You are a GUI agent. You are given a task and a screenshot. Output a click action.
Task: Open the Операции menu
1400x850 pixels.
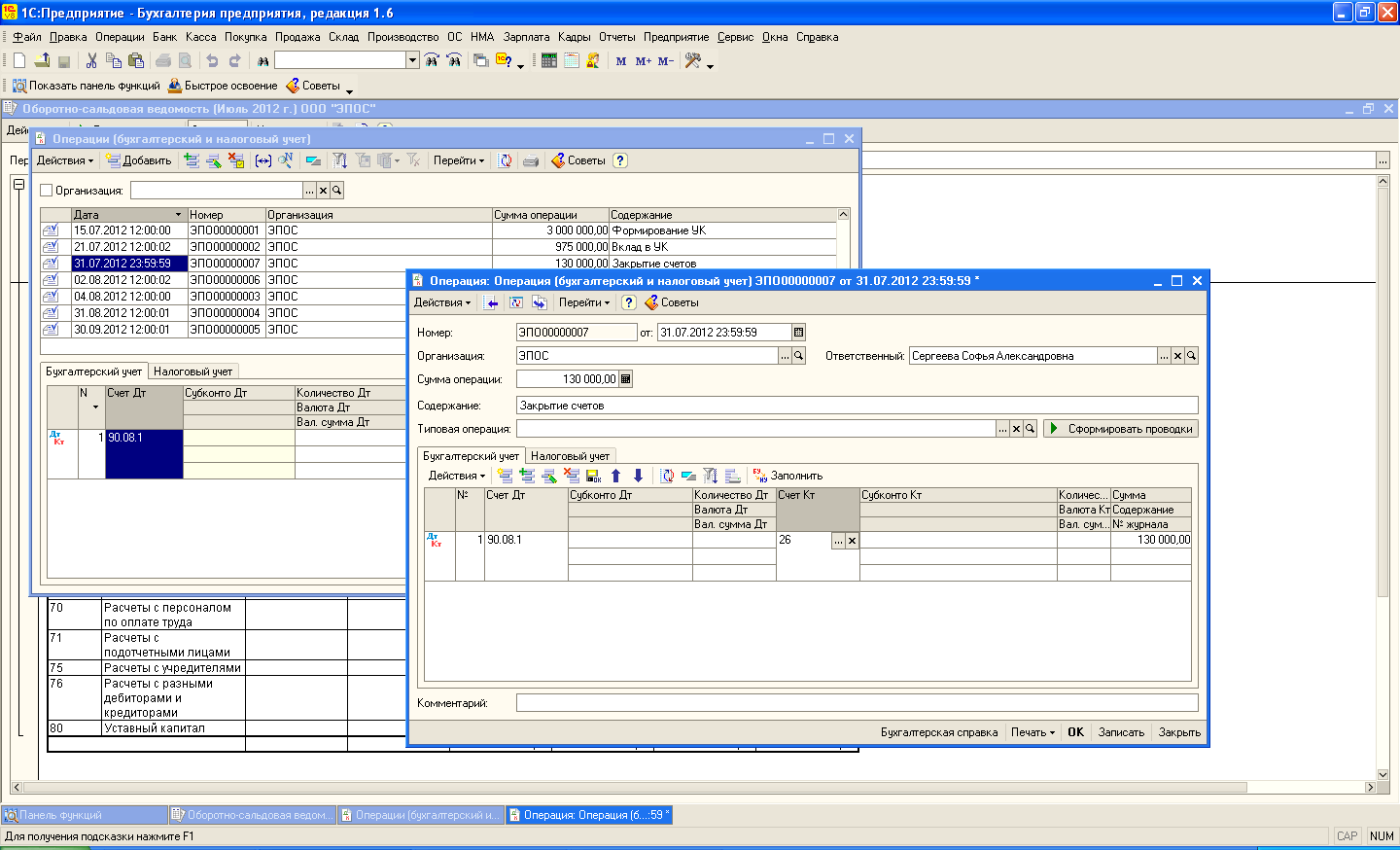(120, 37)
